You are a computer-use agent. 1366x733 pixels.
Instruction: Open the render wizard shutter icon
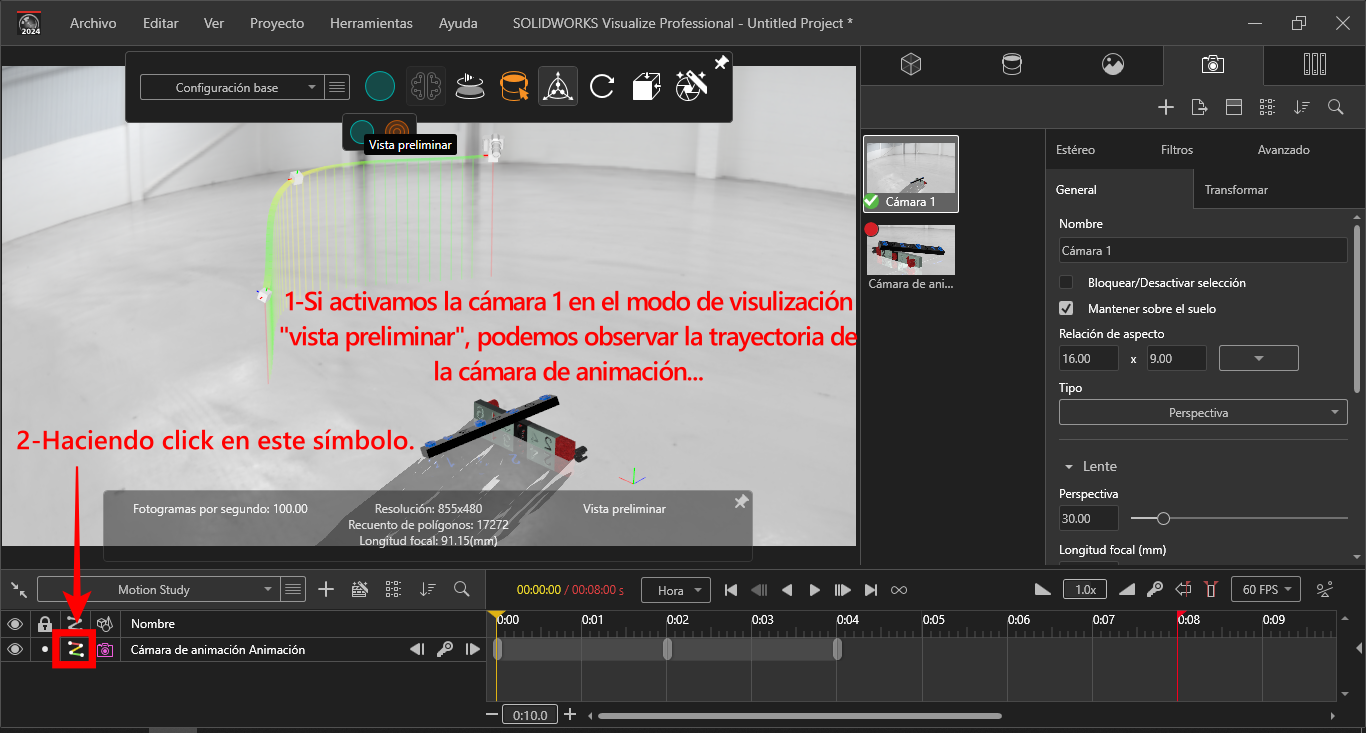click(692, 87)
